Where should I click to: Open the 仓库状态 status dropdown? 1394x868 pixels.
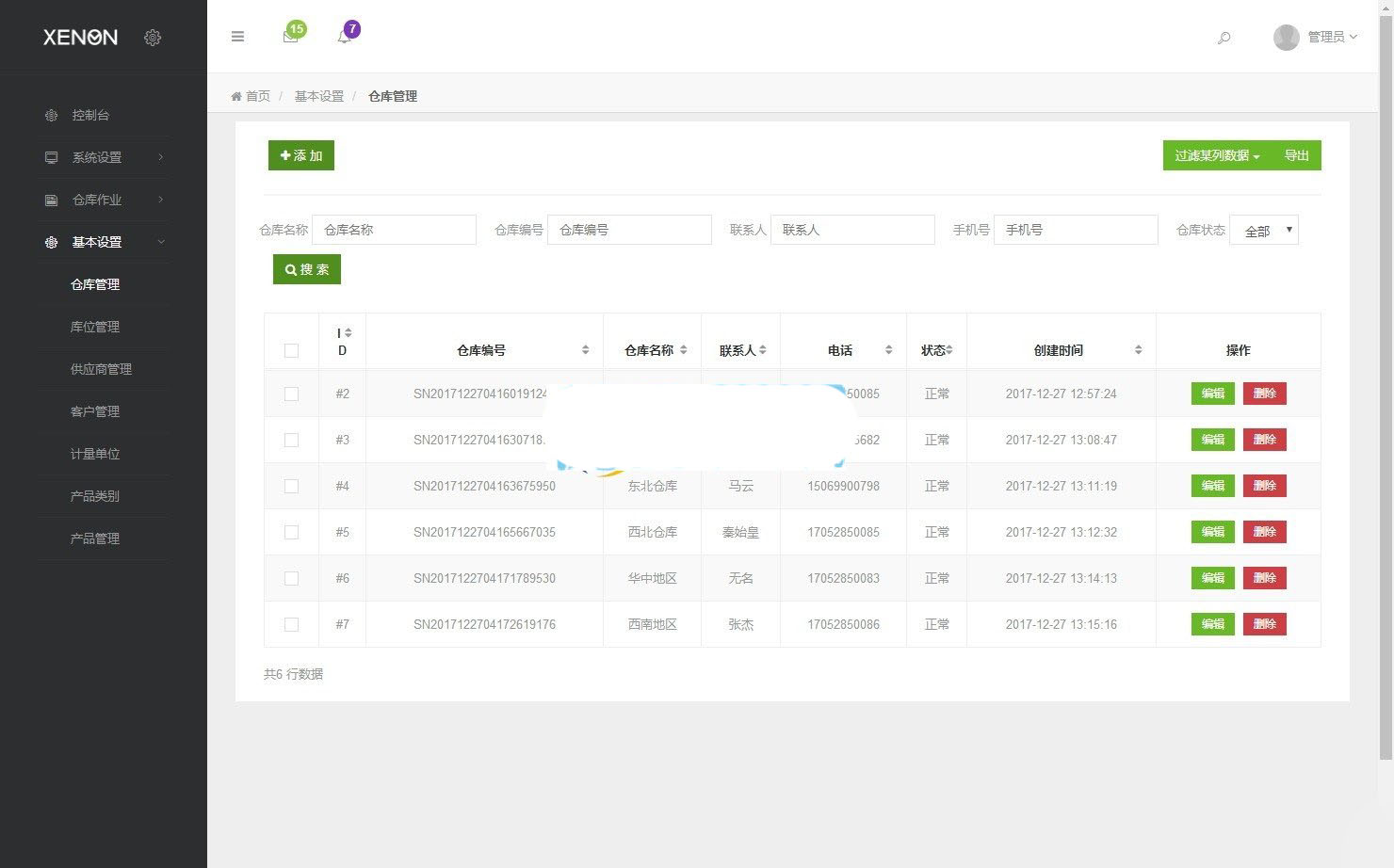coord(1264,229)
